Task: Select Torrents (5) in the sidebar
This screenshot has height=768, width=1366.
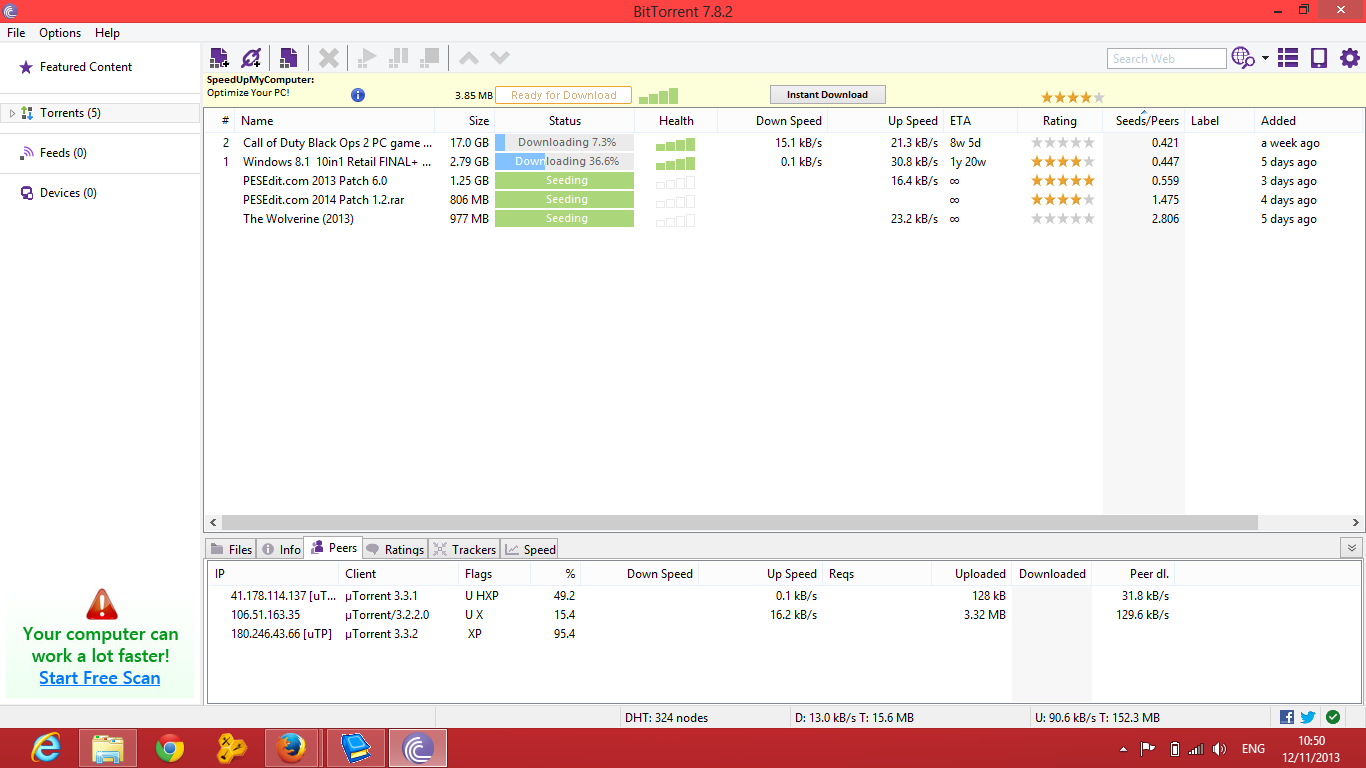Action: coord(70,113)
